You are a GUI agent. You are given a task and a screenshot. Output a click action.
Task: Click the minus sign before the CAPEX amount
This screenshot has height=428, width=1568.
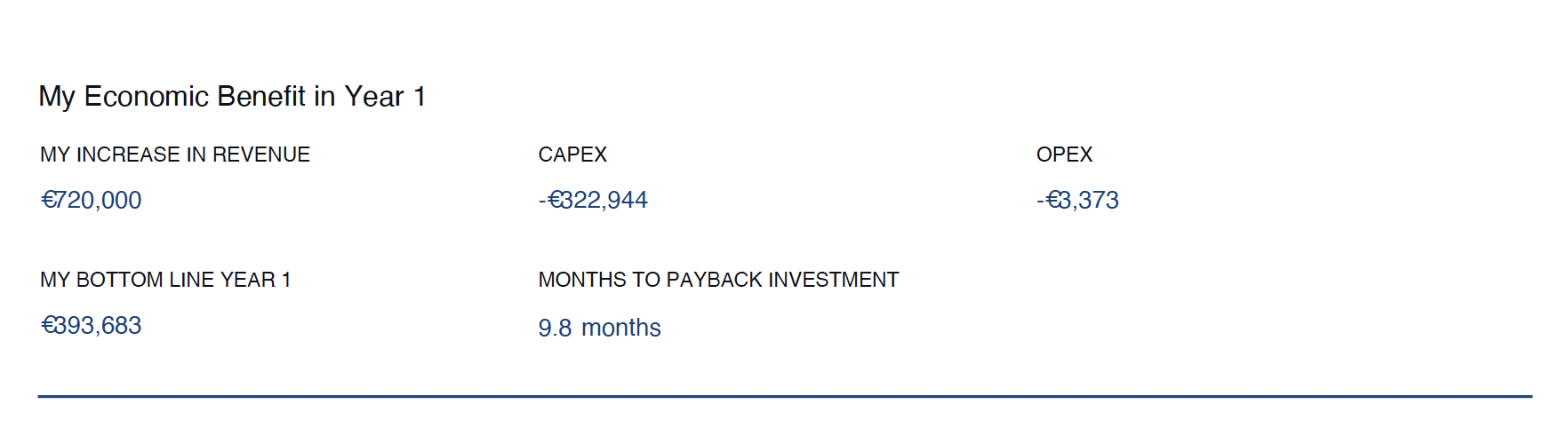click(542, 201)
